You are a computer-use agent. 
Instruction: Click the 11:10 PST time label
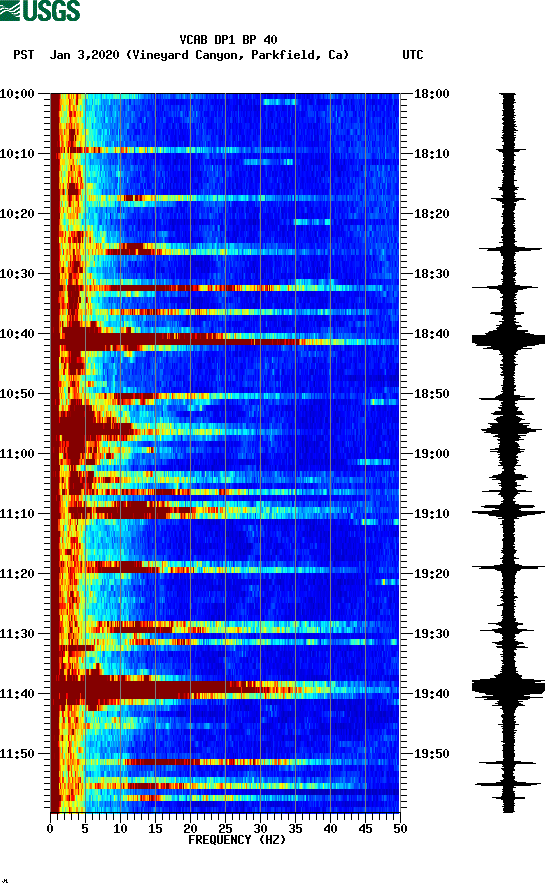[17, 514]
